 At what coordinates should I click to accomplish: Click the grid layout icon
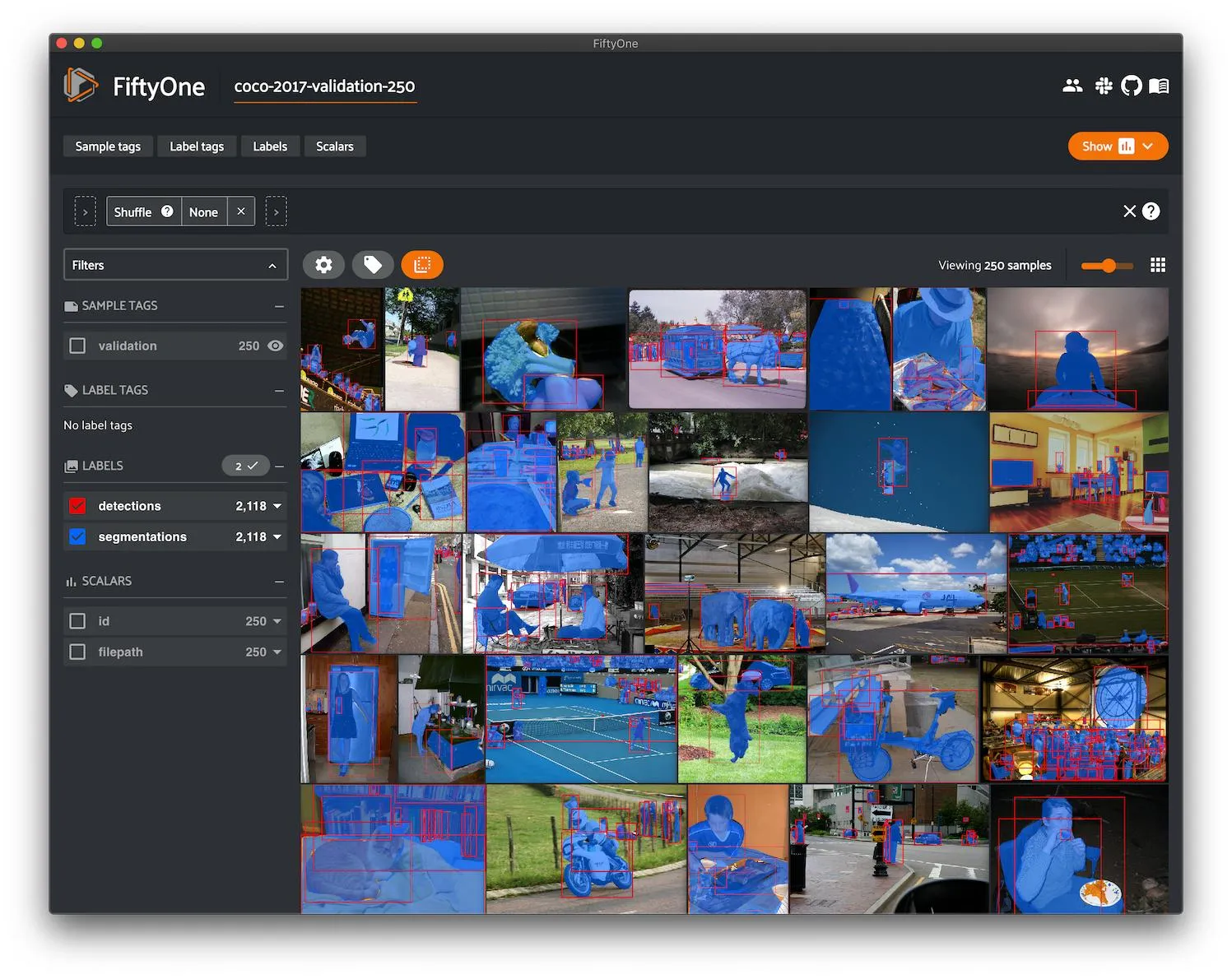[1158, 265]
